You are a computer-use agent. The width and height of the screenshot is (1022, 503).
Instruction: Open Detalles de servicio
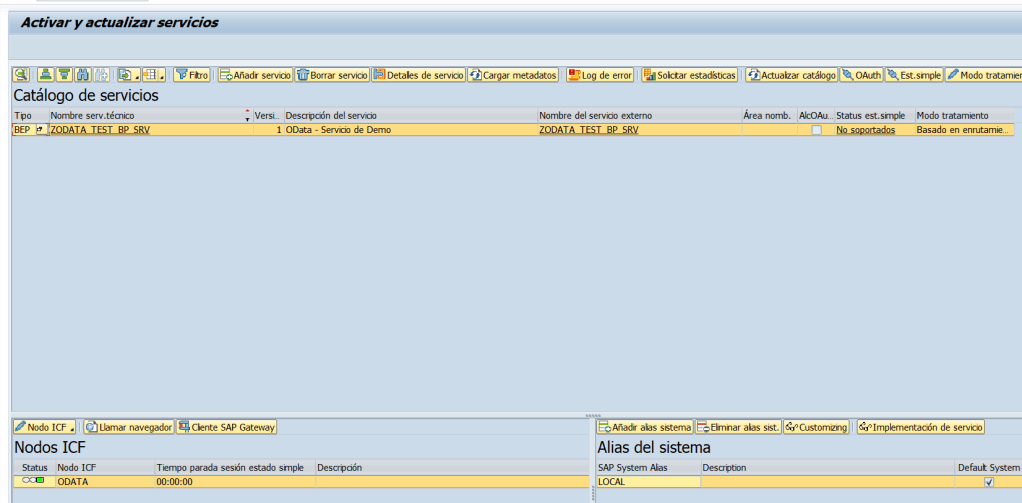coord(418,75)
